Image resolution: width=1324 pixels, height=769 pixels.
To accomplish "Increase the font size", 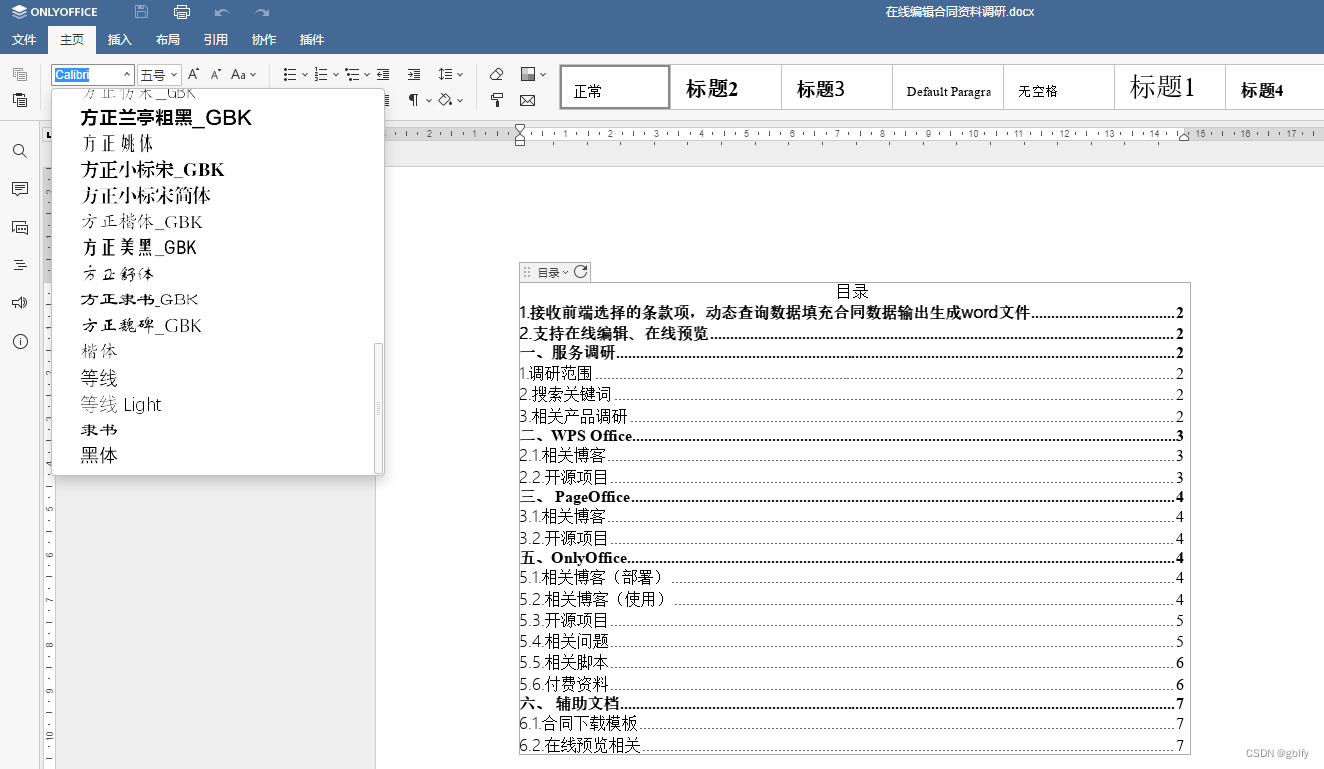I will (194, 74).
